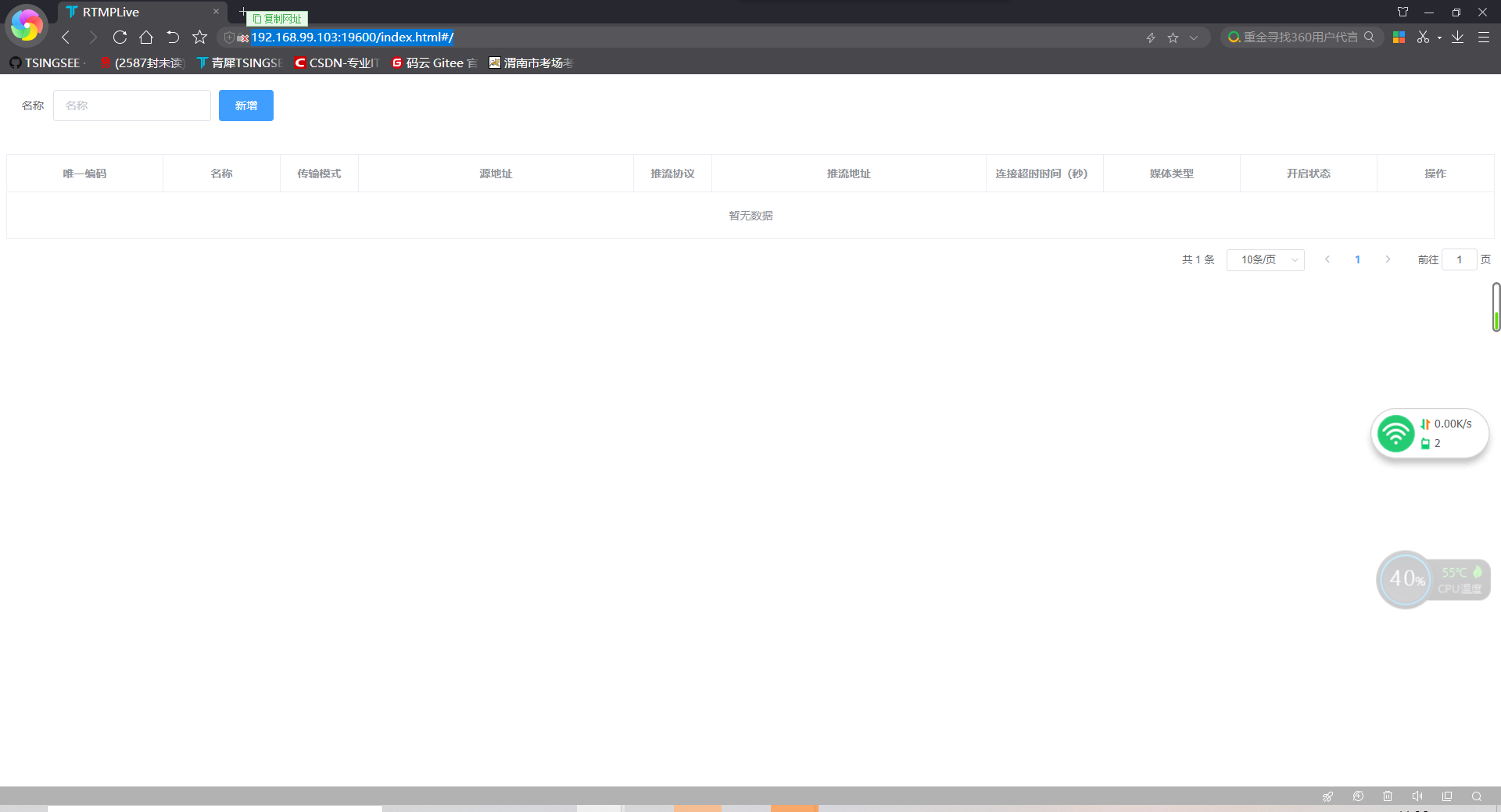Click the 新增 add button
The image size is (1501, 812).
coord(245,106)
